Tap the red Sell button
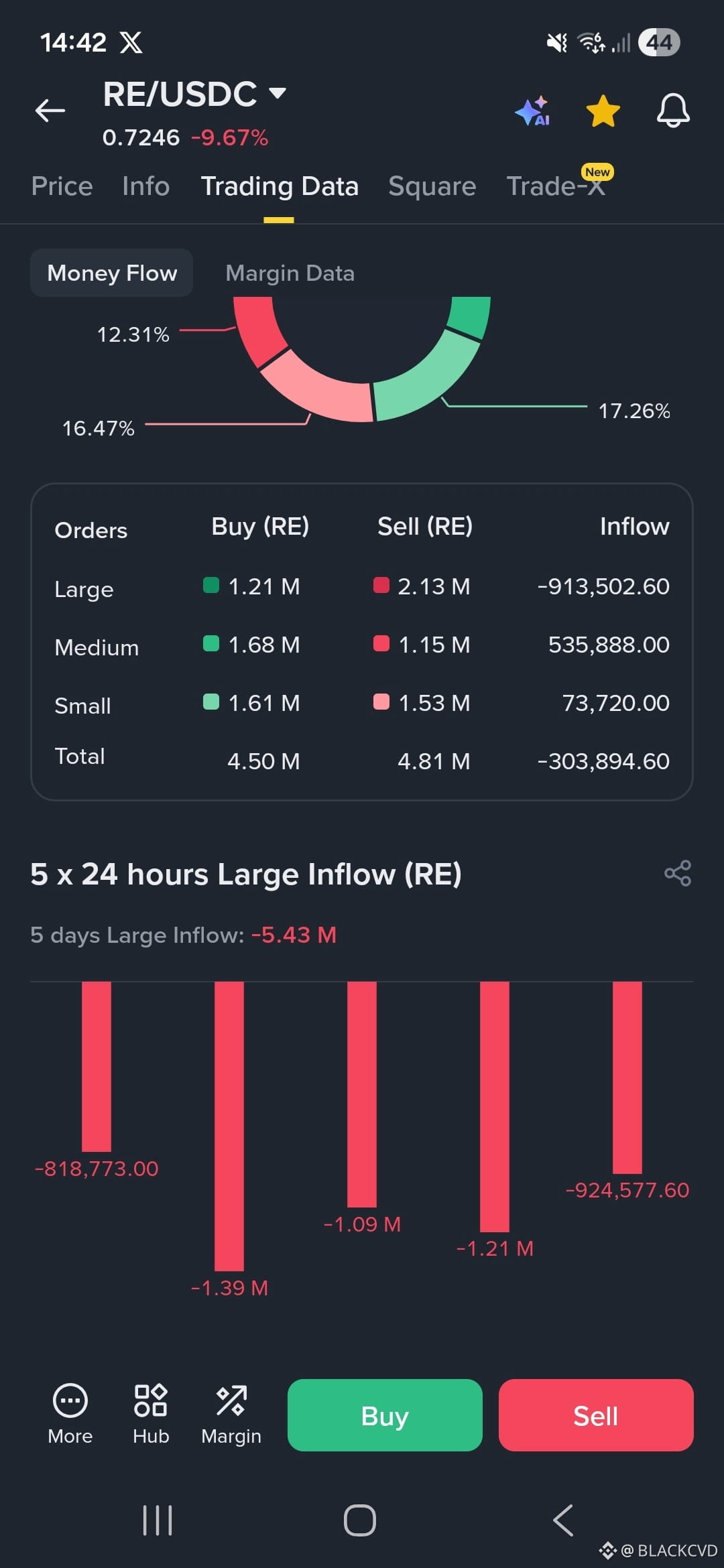The width and height of the screenshot is (724, 1568). pos(596,1415)
